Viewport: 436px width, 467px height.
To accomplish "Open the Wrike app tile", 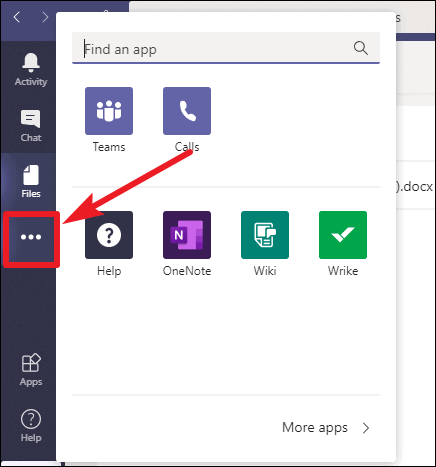I will (x=343, y=235).
